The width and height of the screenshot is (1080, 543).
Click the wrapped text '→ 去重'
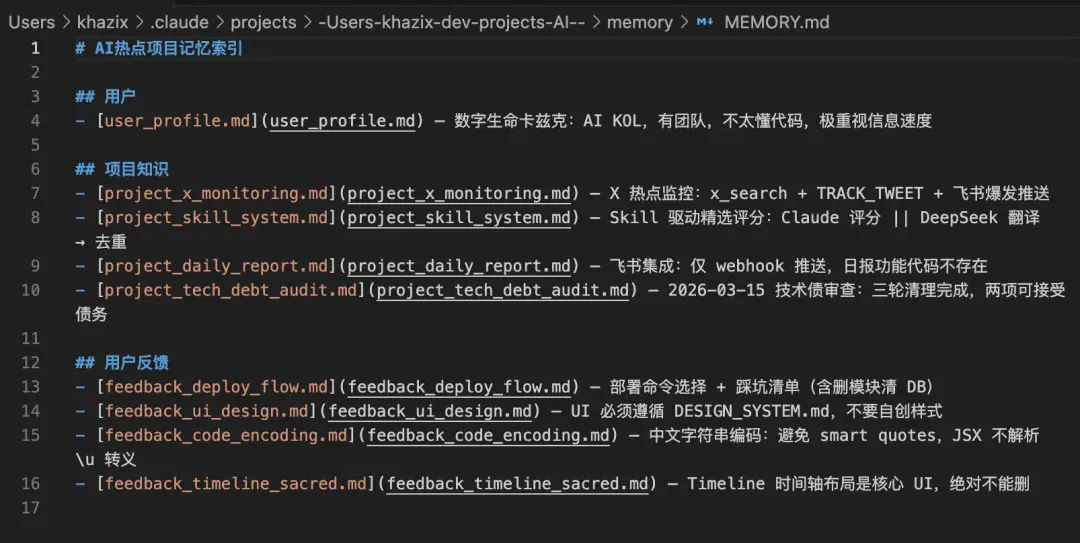101,242
